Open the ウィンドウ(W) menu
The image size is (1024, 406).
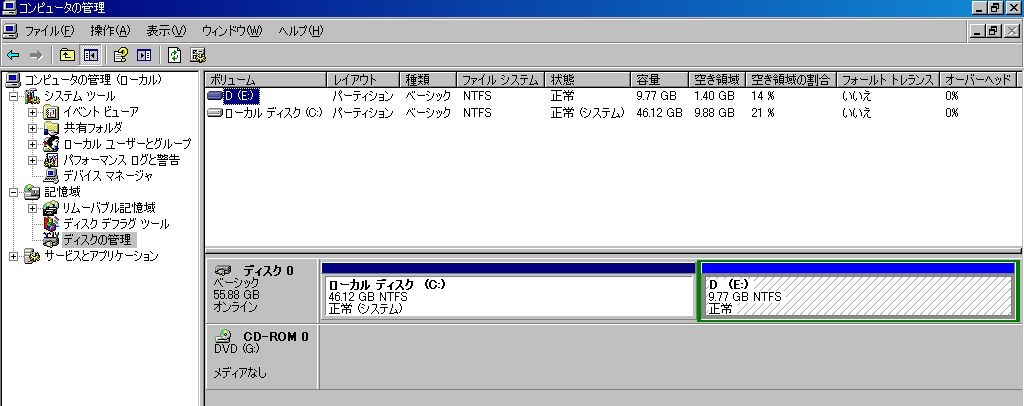pyautogui.click(x=232, y=31)
